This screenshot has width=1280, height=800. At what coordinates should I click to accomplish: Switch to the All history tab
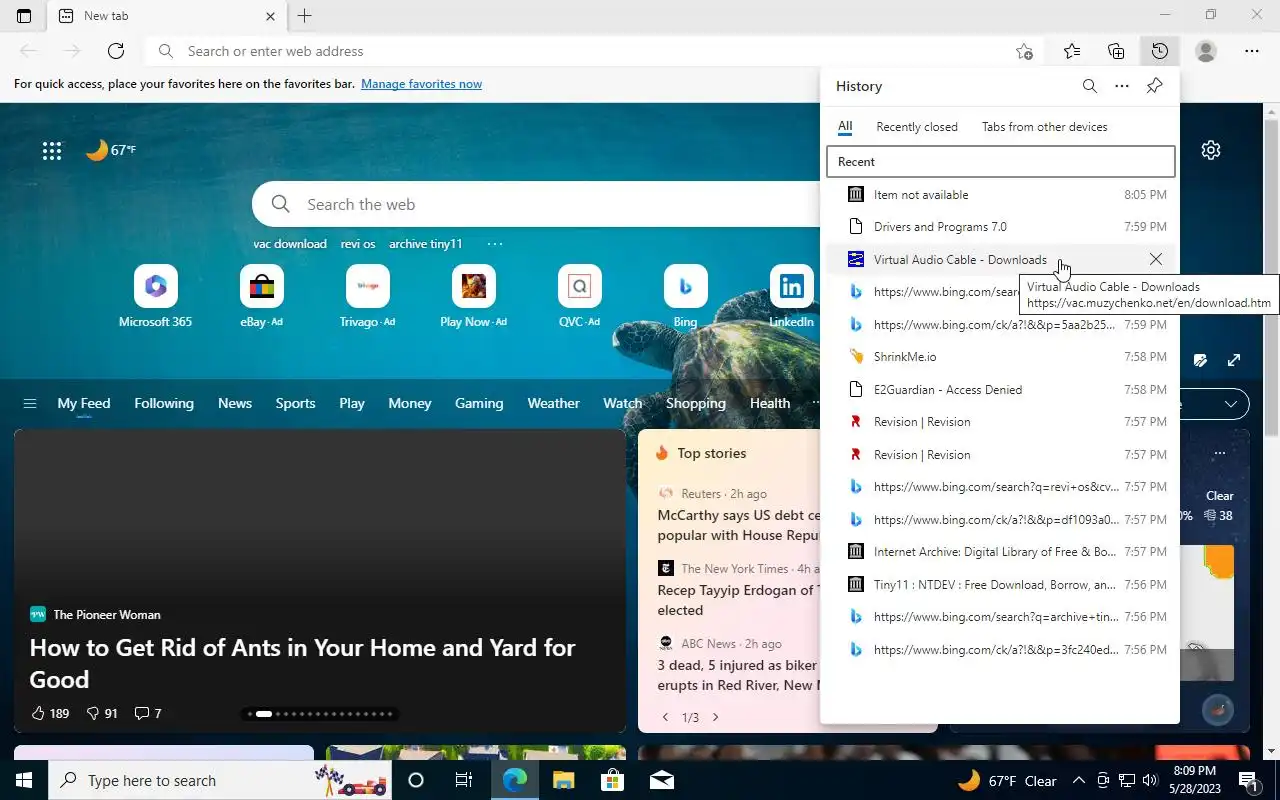pos(845,127)
